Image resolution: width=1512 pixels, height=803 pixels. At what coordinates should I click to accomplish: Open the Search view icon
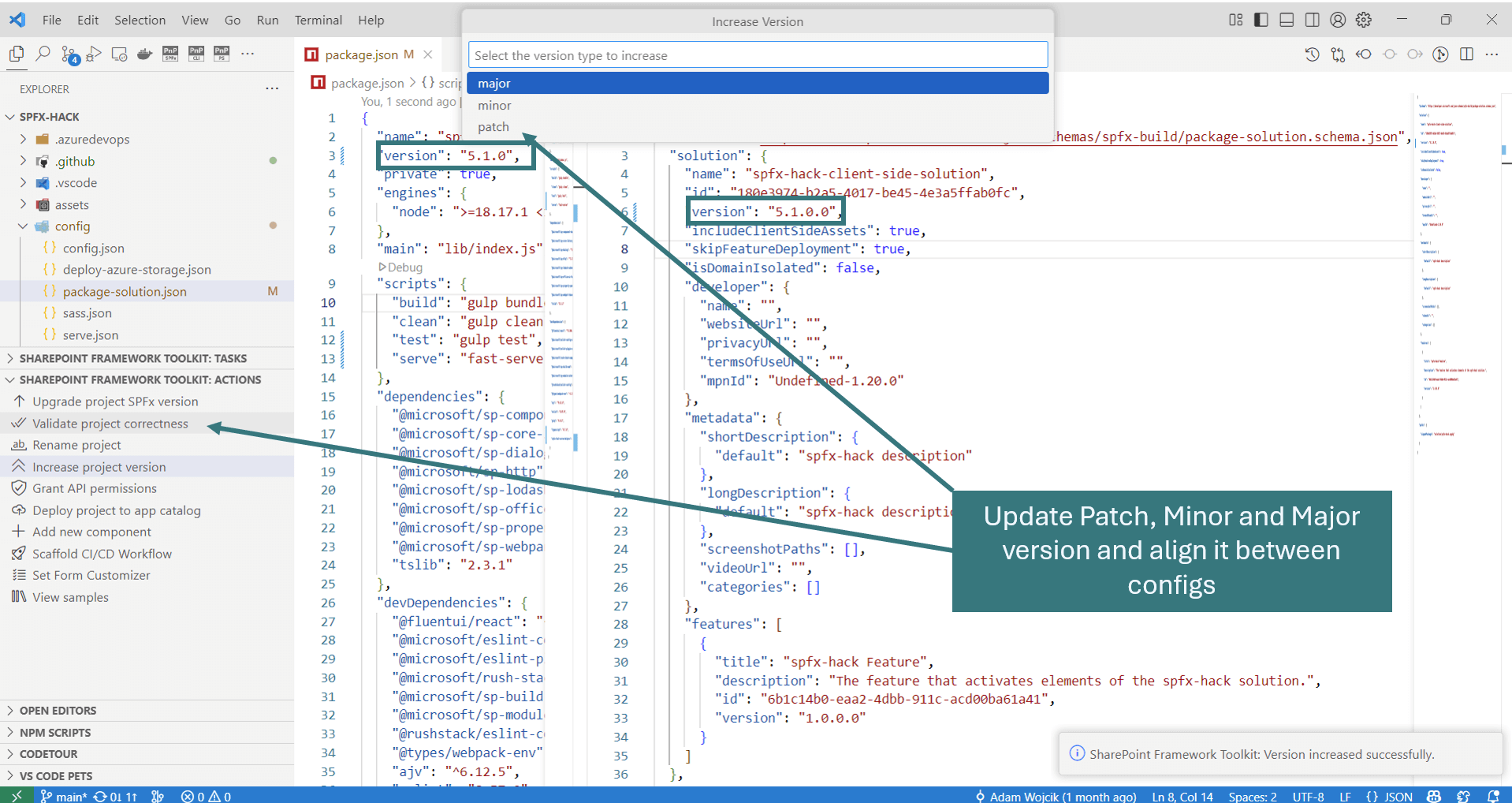43,54
